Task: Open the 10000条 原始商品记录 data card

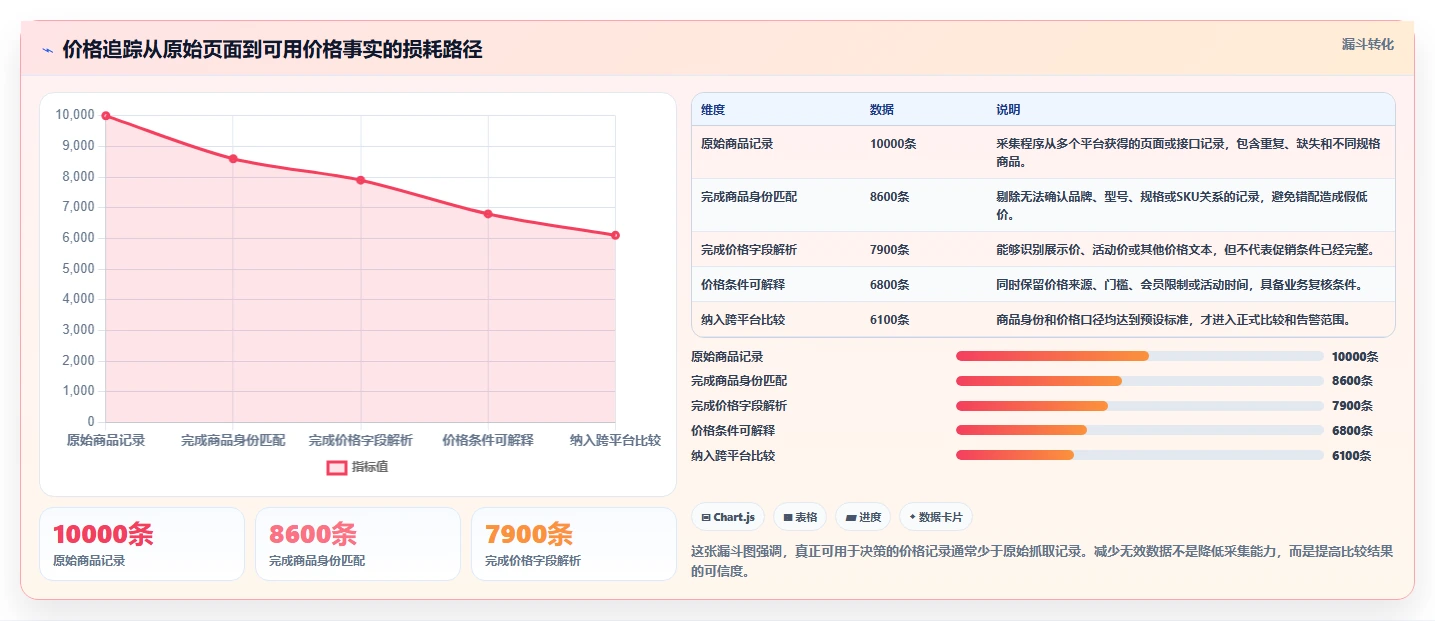Action: pos(142,544)
